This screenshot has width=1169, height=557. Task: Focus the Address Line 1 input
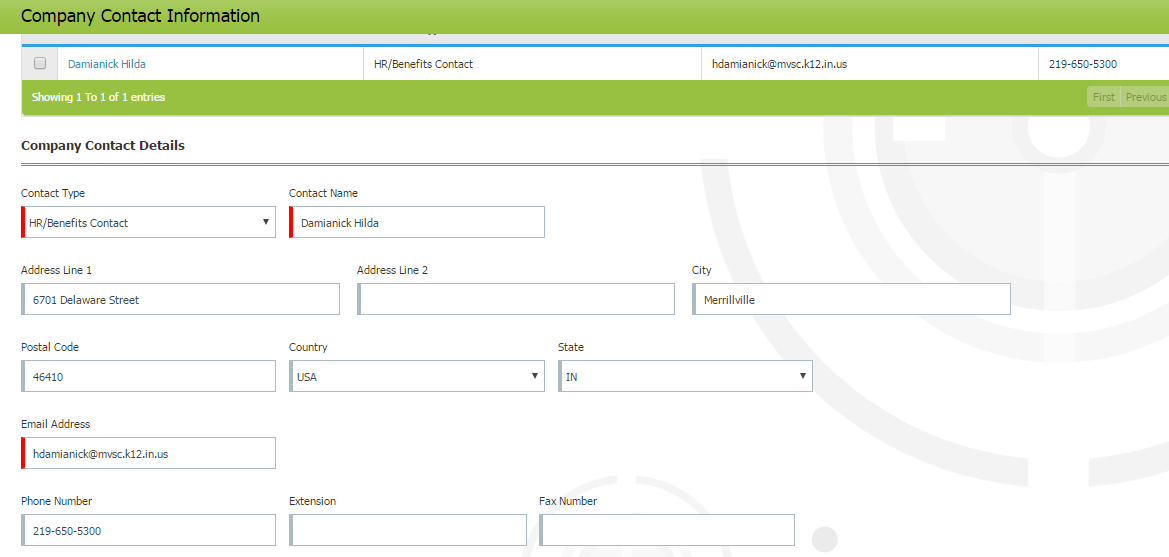(181, 299)
